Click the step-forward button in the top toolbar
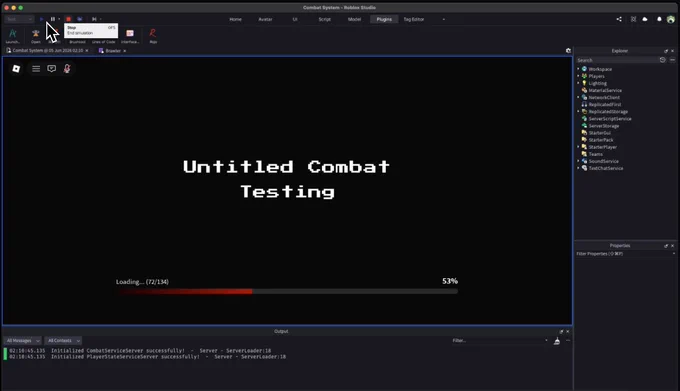This screenshot has height=391, width=680. point(94,19)
